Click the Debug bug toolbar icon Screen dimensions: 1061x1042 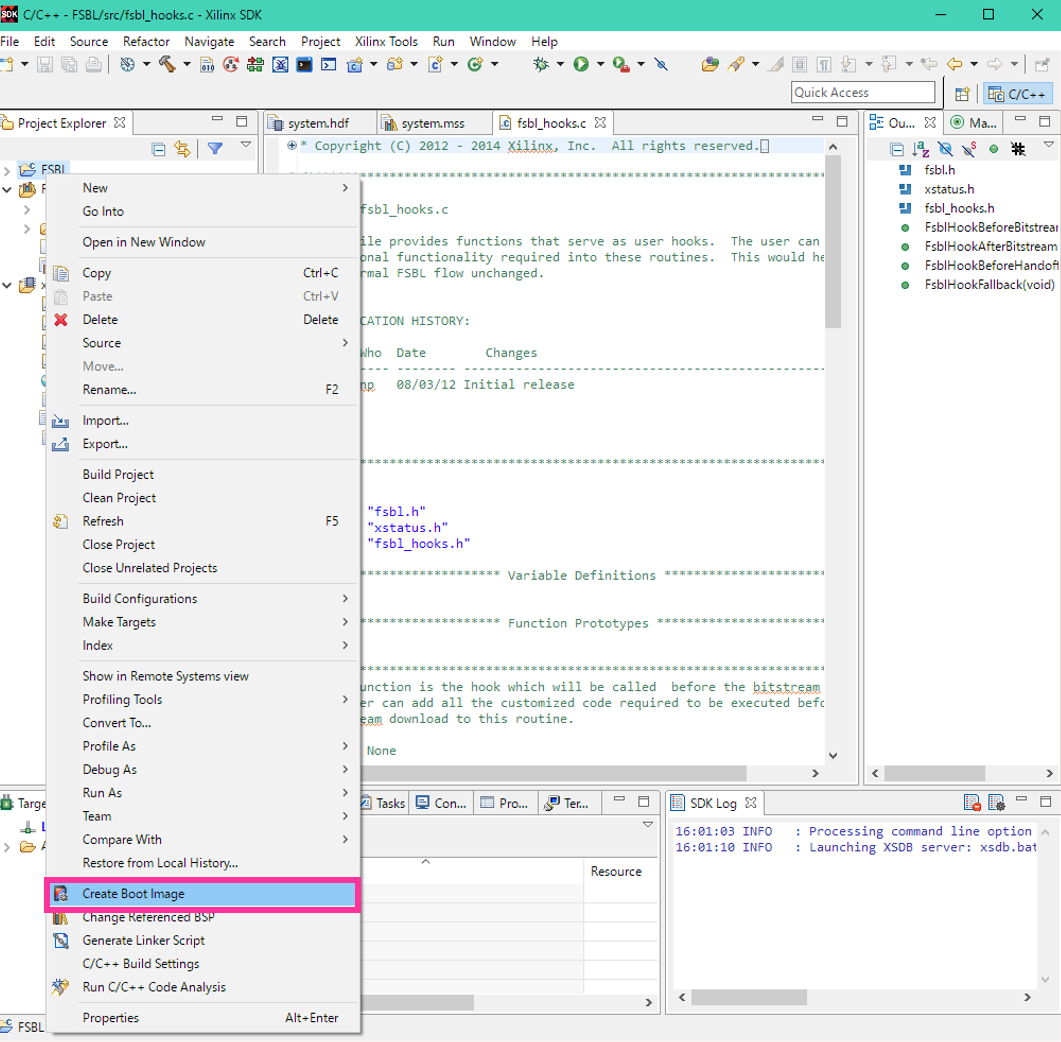tap(541, 64)
